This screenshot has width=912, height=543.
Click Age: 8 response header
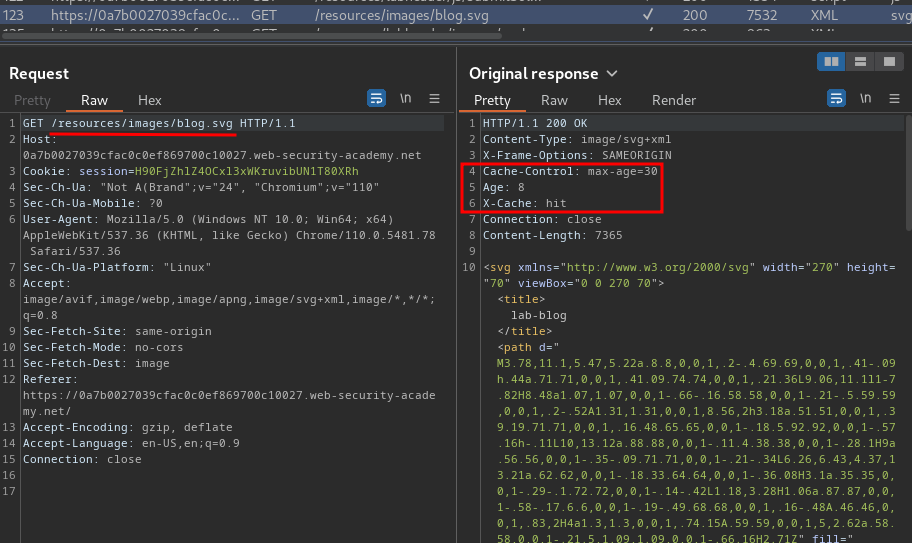(x=504, y=187)
